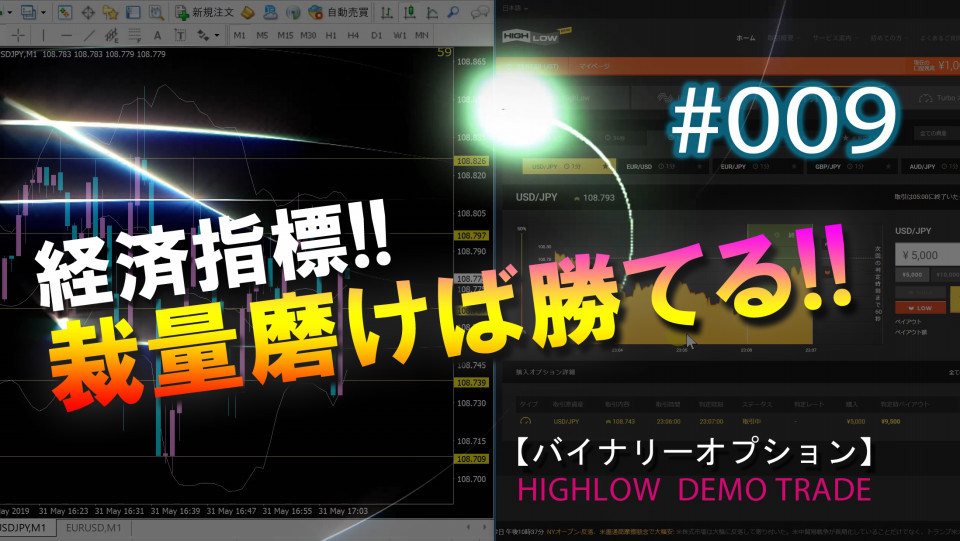Select the trendline drawing tool
This screenshot has width=960, height=541.
89,35
